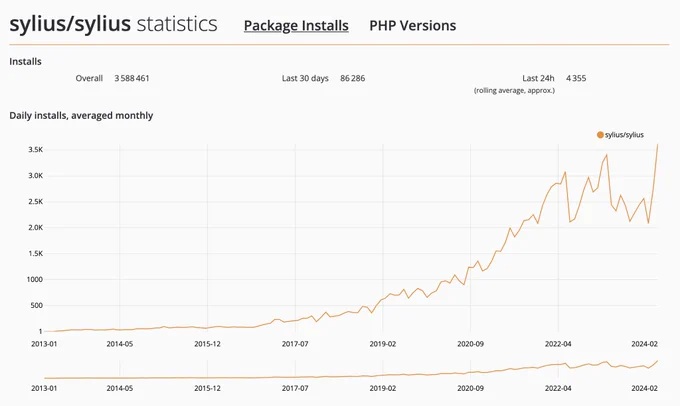Click the 1.5K y-axis label

(x=36, y=254)
